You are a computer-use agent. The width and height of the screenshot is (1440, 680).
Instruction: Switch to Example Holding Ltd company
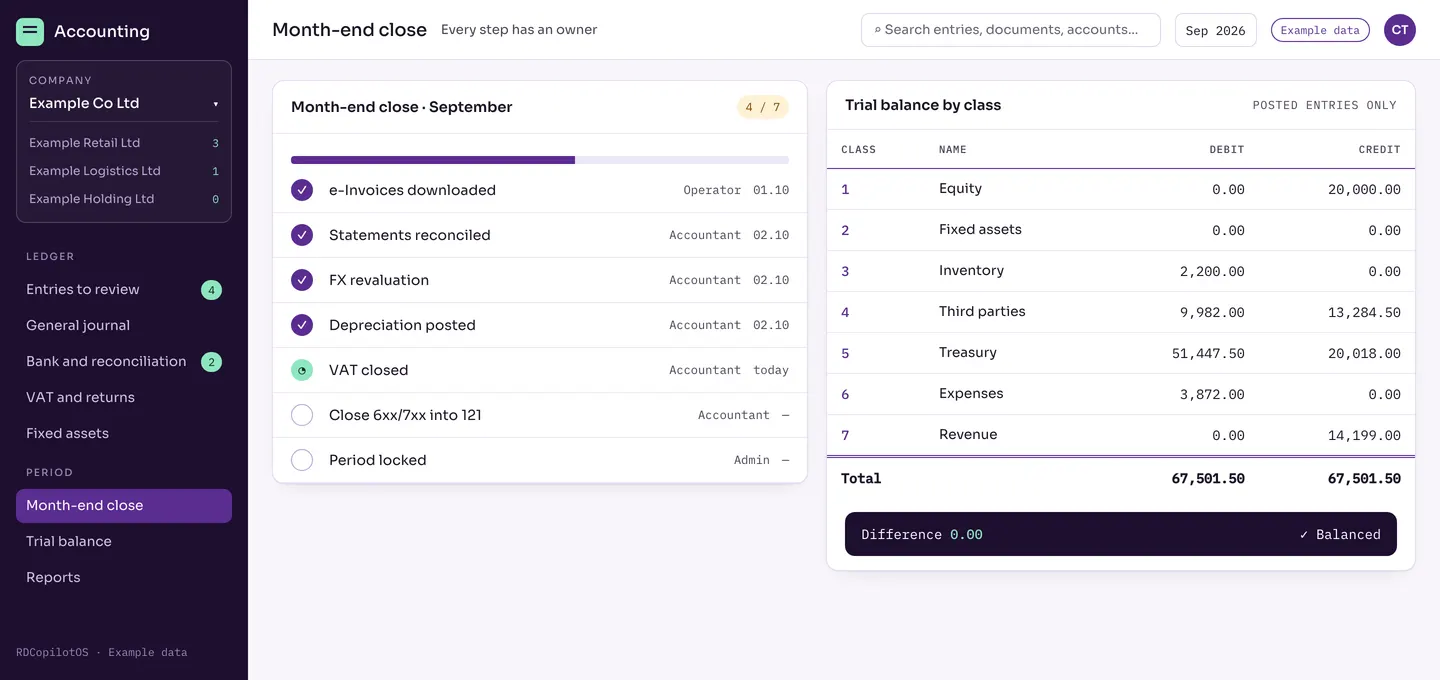coord(124,199)
